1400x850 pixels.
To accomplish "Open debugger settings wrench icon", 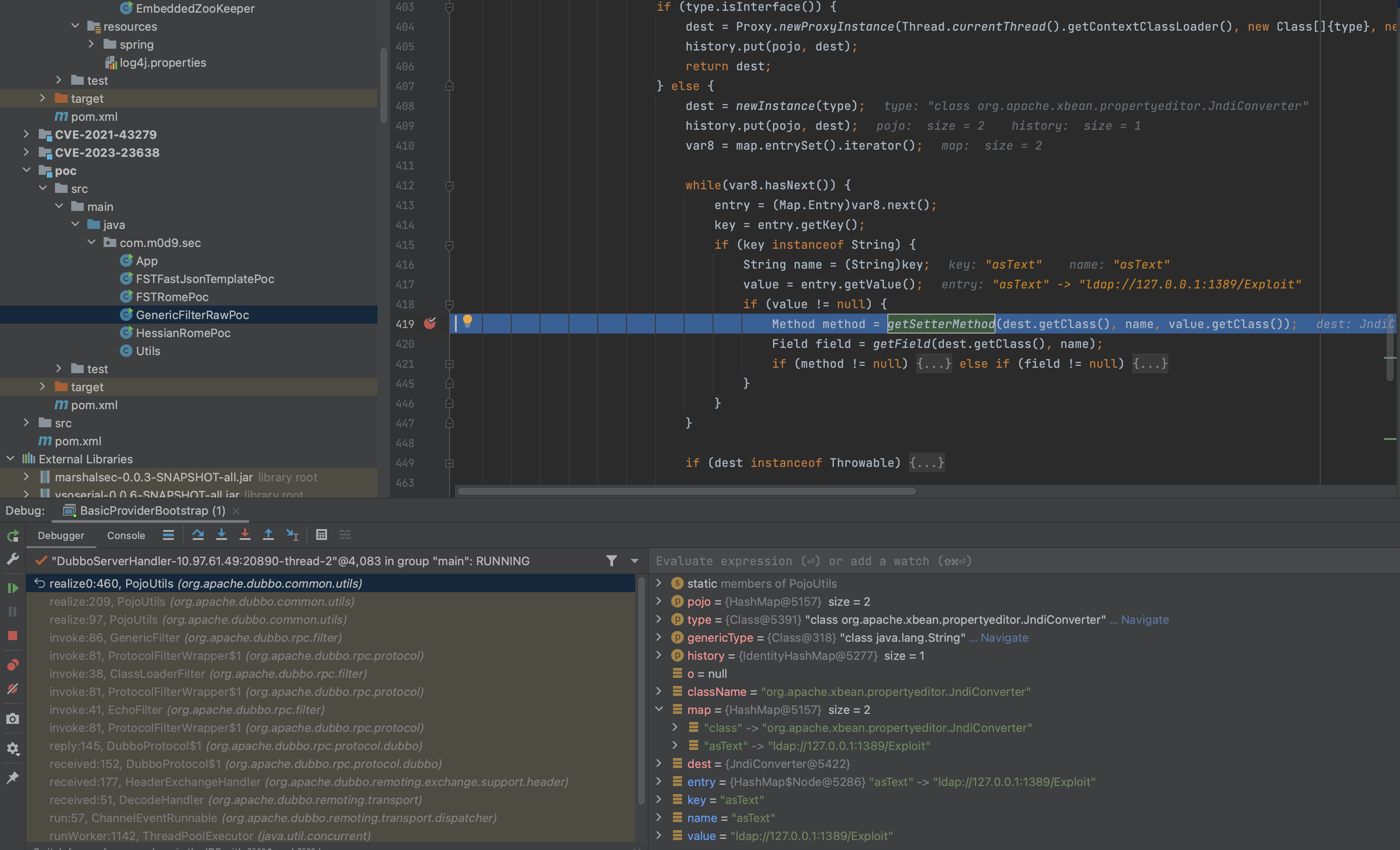I will 13,559.
